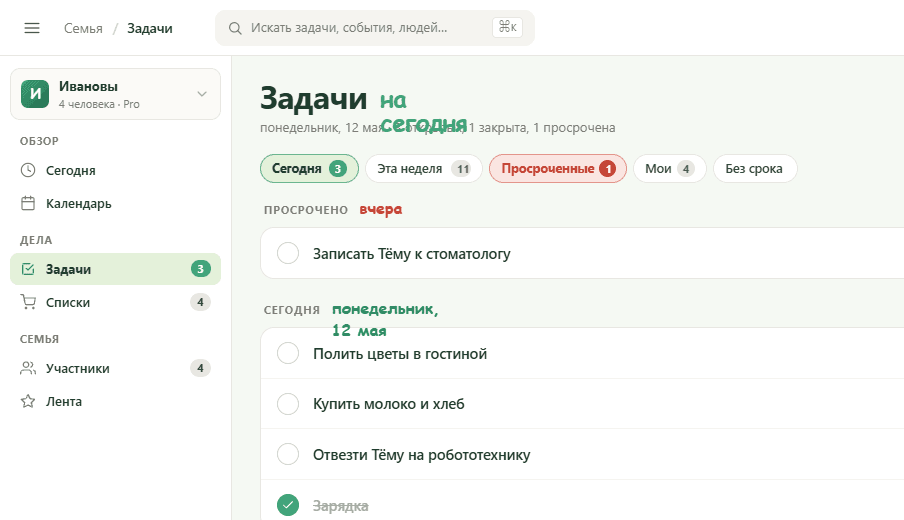Click the star icon beside Лента
The height and width of the screenshot is (520, 904).
click(x=28, y=401)
